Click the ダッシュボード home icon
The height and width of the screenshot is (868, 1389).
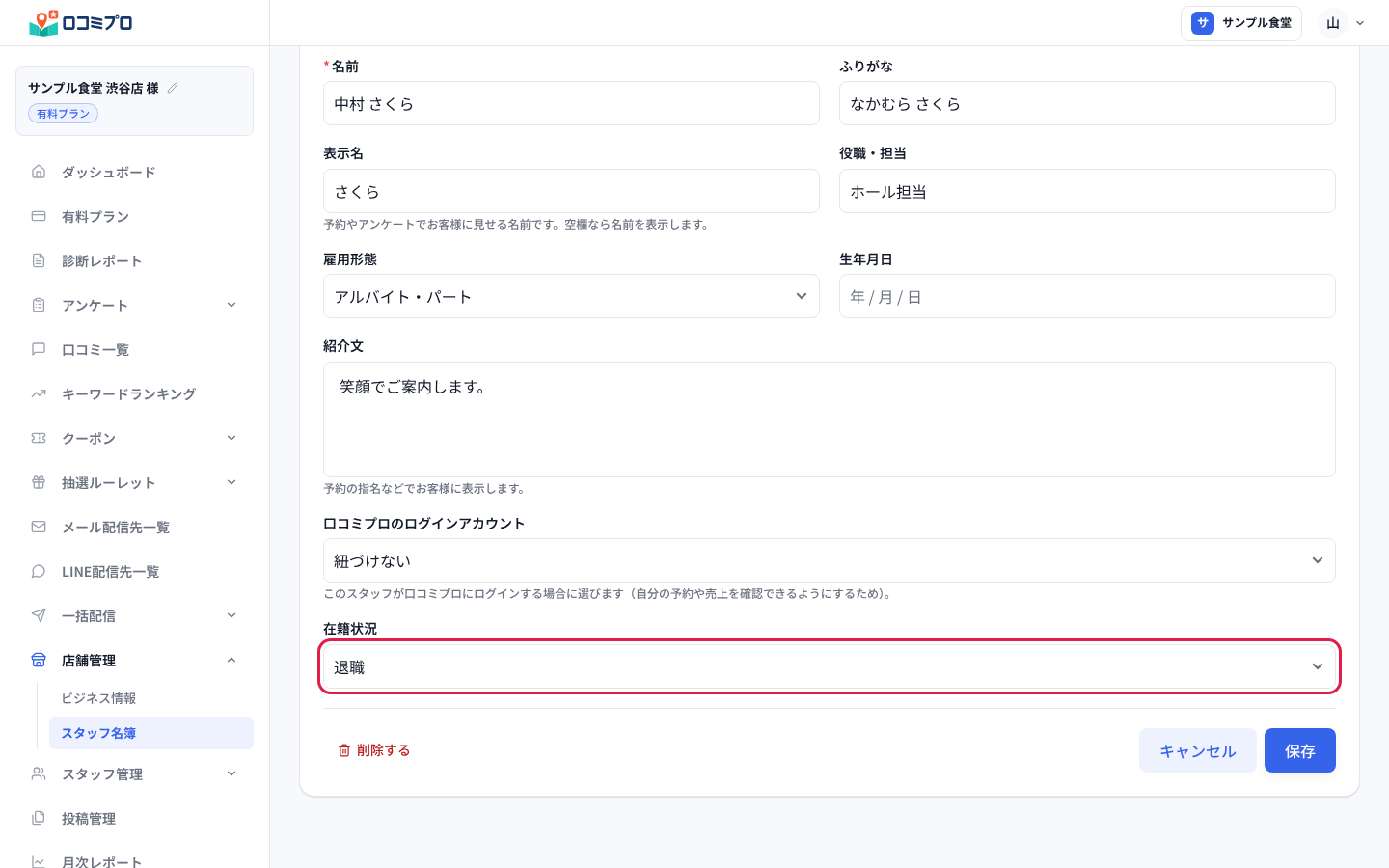pos(39,172)
